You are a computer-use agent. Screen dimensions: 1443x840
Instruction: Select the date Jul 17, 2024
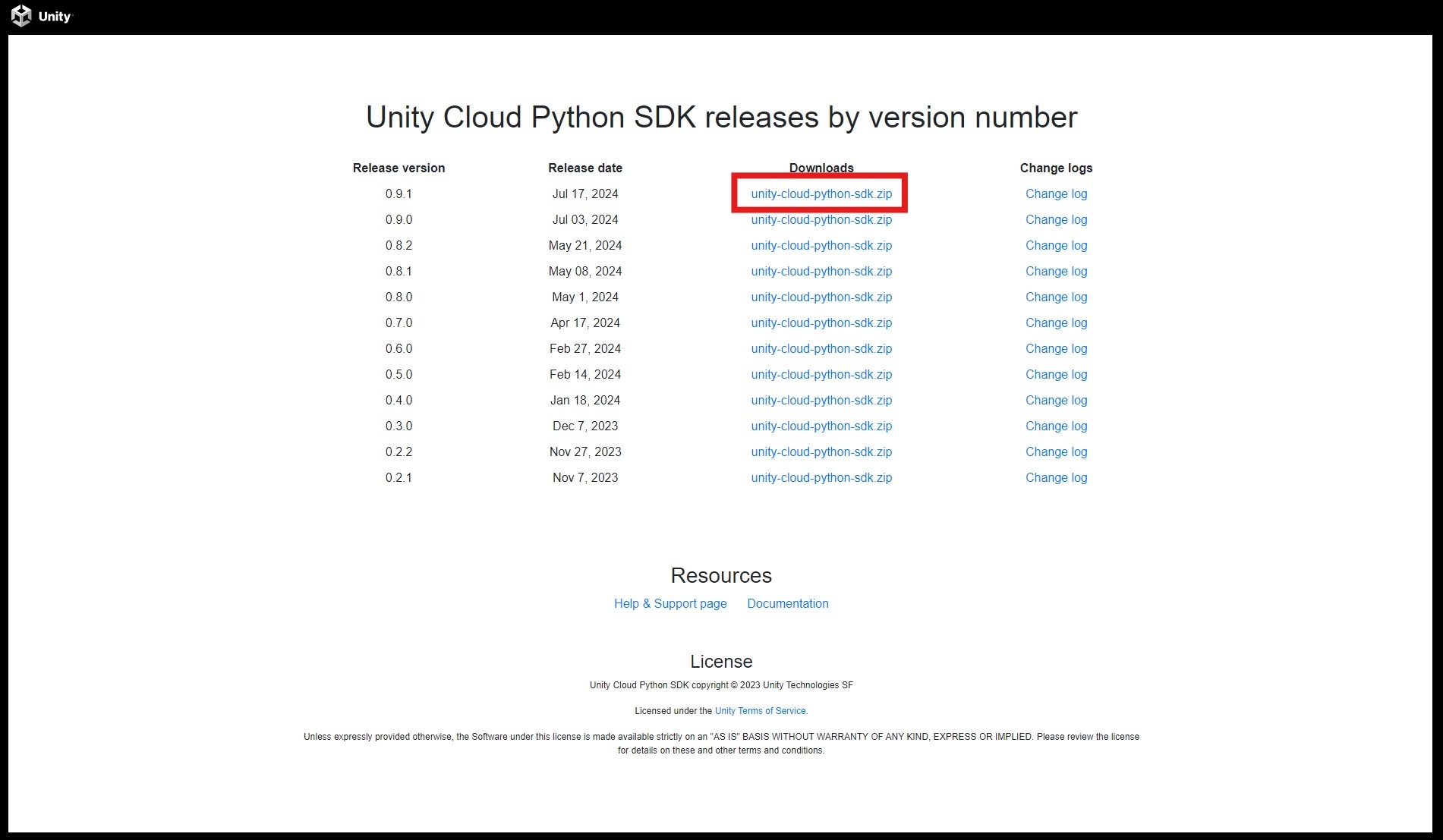point(585,193)
